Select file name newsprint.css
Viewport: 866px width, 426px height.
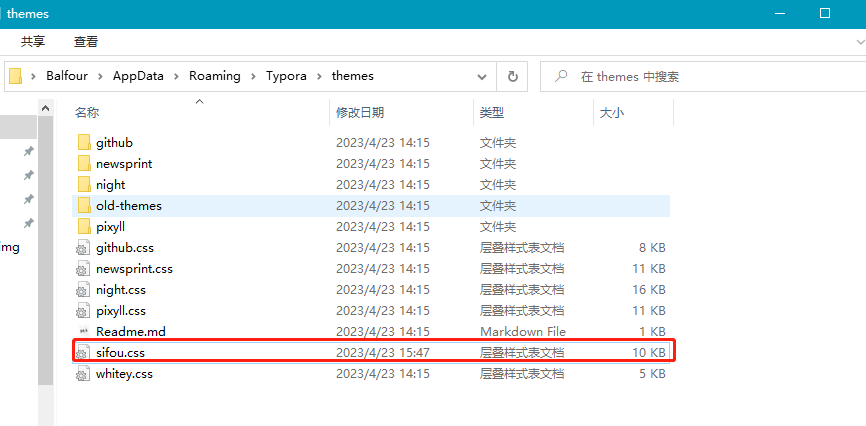(x=134, y=269)
